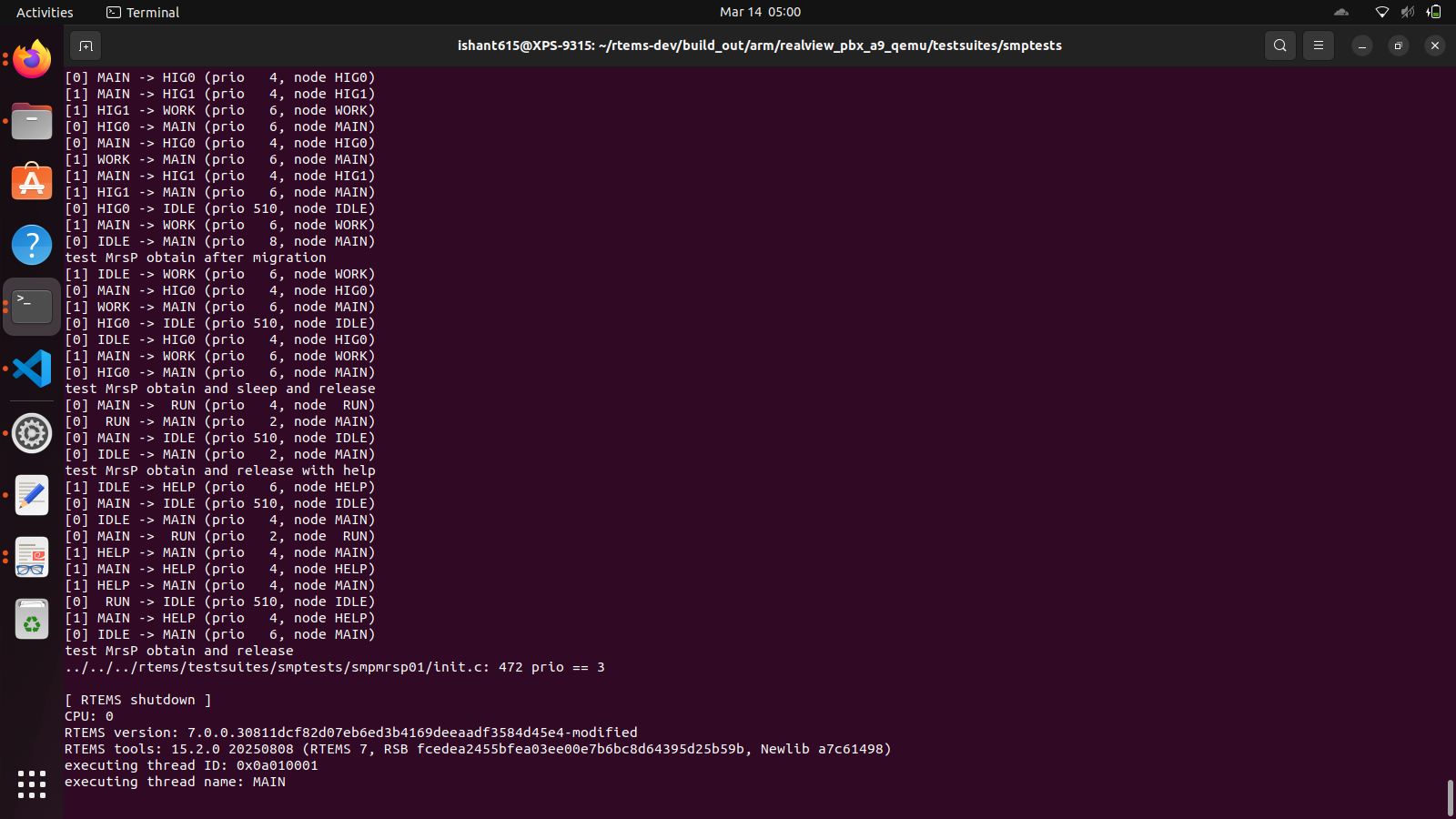Open the document viewer app
This screenshot has height=819, width=1456.
click(32, 557)
